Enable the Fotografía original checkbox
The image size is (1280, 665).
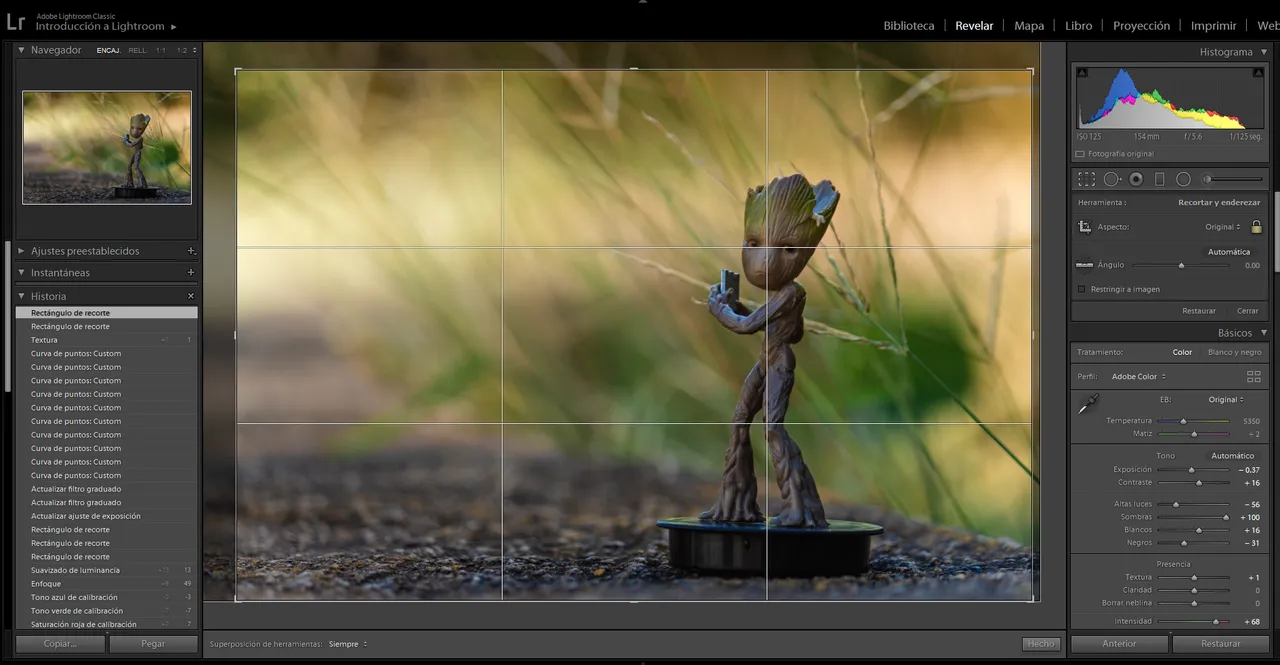pyautogui.click(x=1080, y=154)
